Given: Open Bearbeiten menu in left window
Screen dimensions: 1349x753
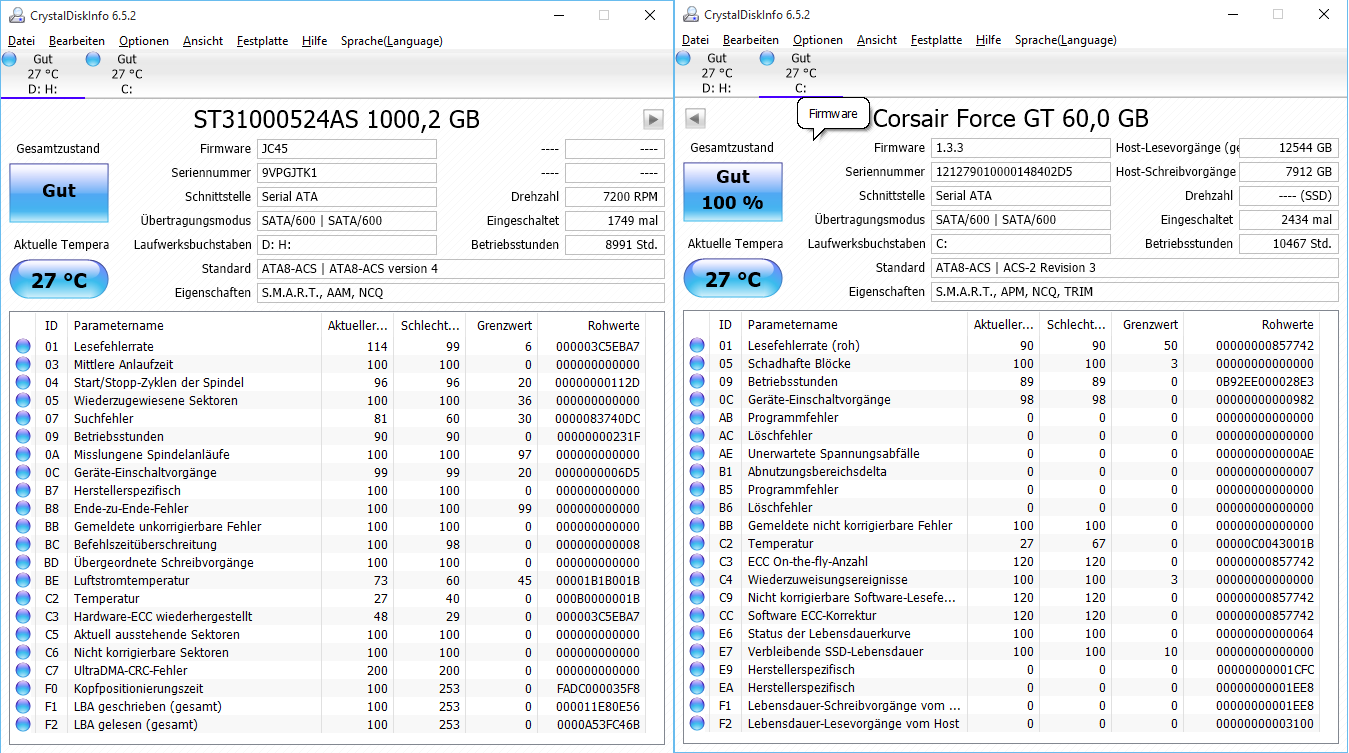Looking at the screenshot, I should 77,41.
